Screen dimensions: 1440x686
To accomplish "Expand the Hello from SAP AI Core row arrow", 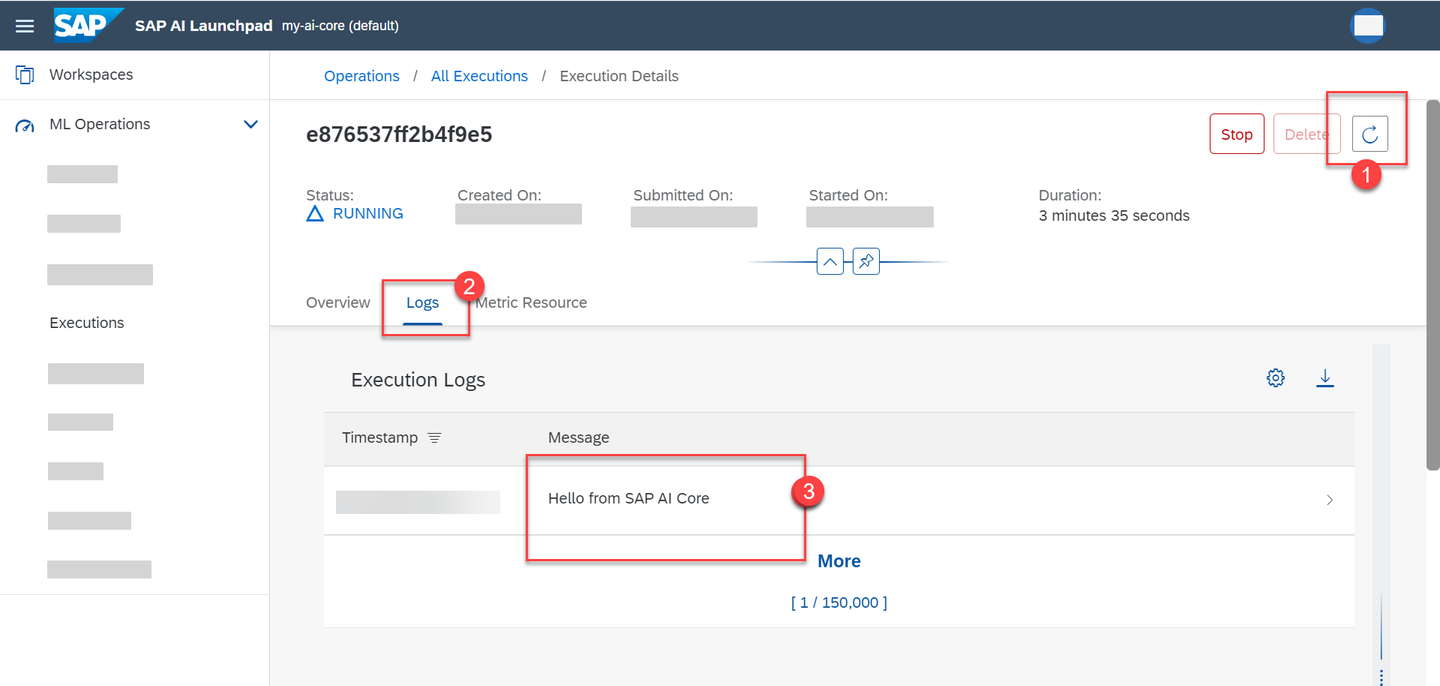I will coord(1329,500).
